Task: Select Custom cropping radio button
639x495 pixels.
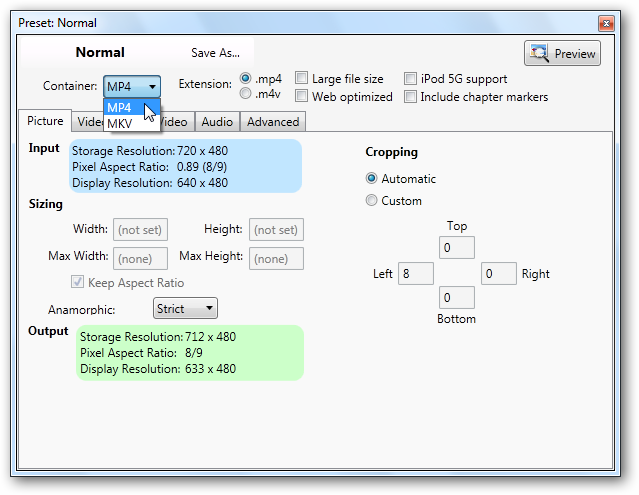Action: pyautogui.click(x=371, y=200)
